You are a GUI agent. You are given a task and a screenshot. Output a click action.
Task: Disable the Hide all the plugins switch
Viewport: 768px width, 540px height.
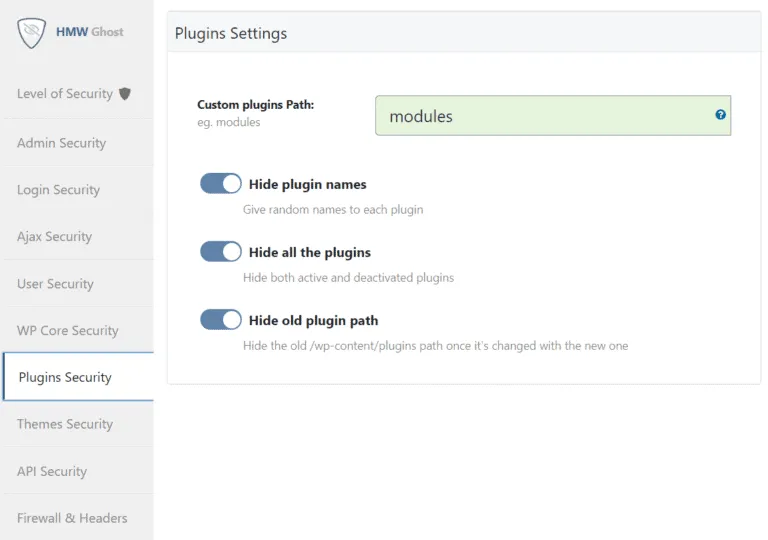[x=221, y=252]
